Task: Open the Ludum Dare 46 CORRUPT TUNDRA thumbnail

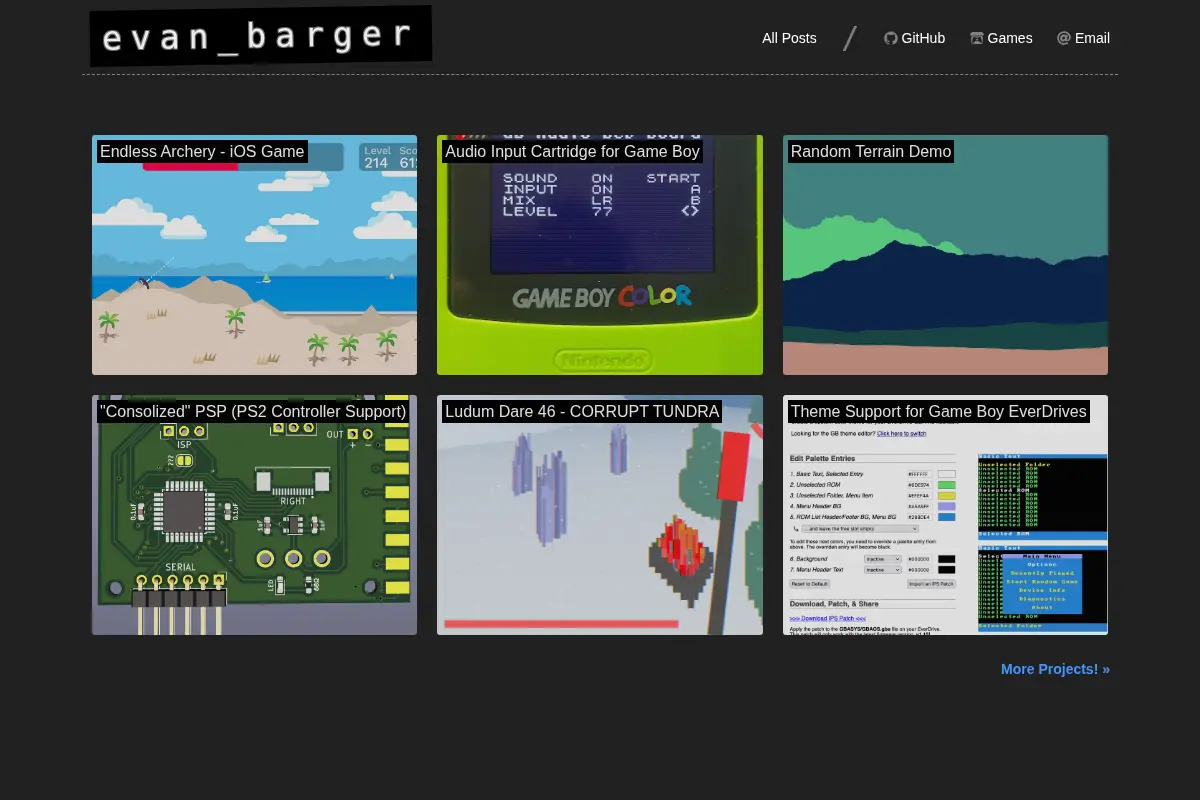Action: click(600, 515)
